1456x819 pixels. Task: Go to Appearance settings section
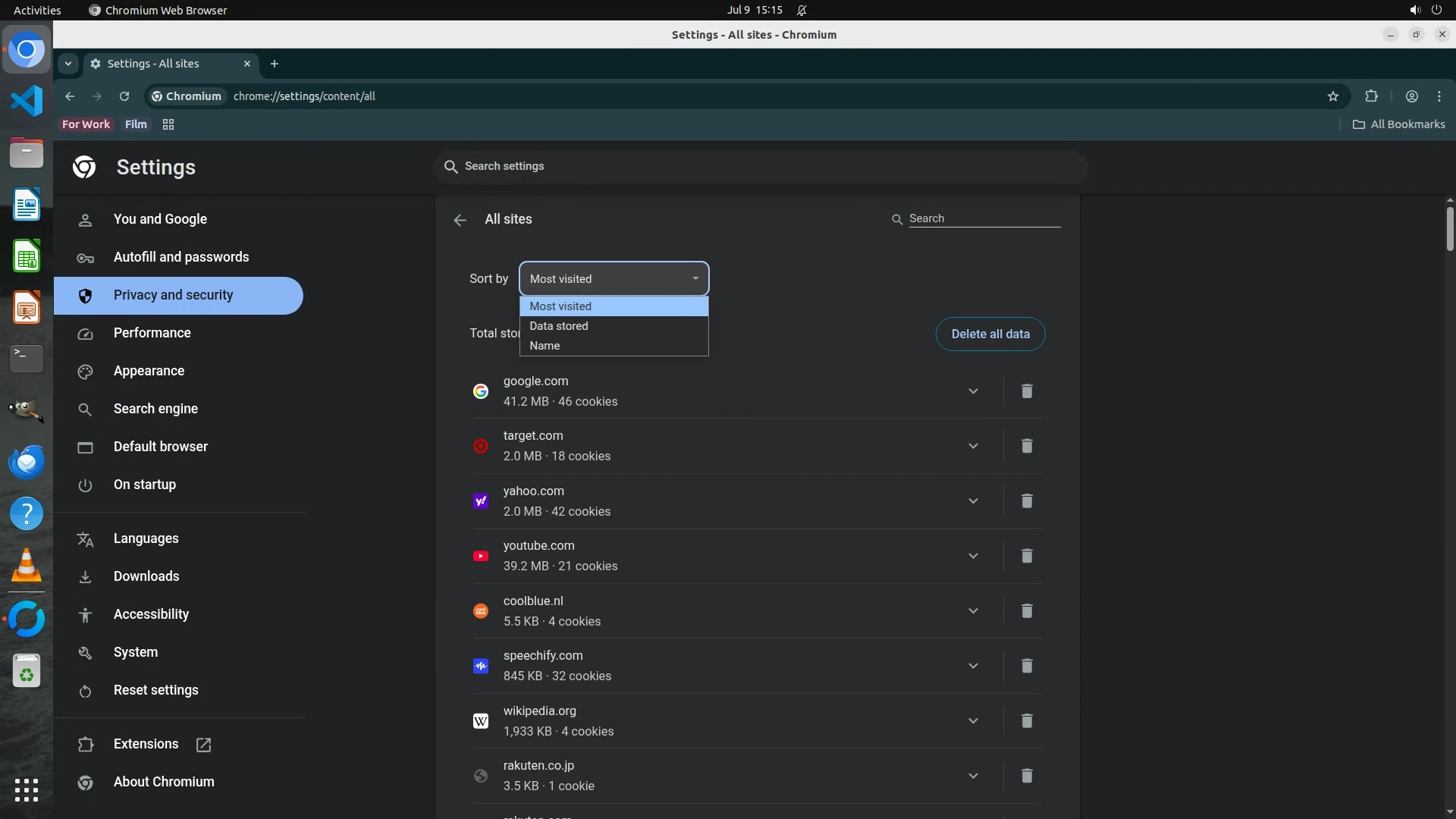[x=149, y=371]
